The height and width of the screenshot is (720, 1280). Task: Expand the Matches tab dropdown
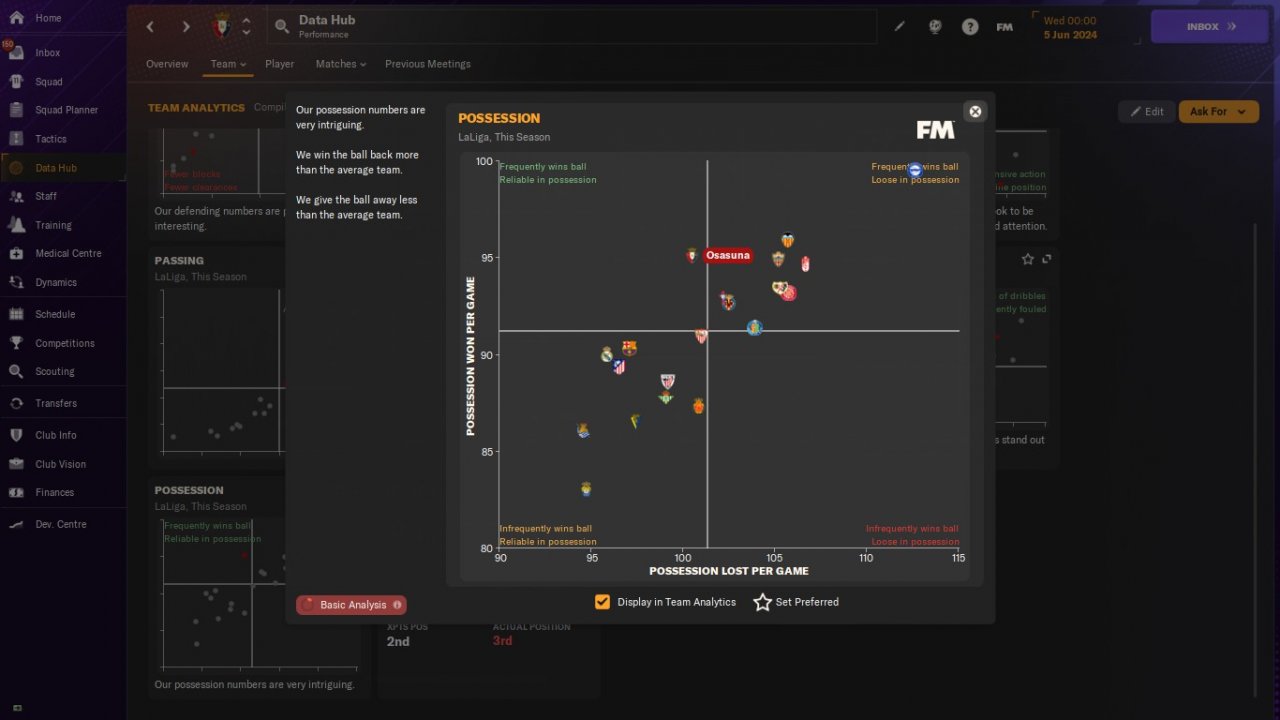[341, 64]
